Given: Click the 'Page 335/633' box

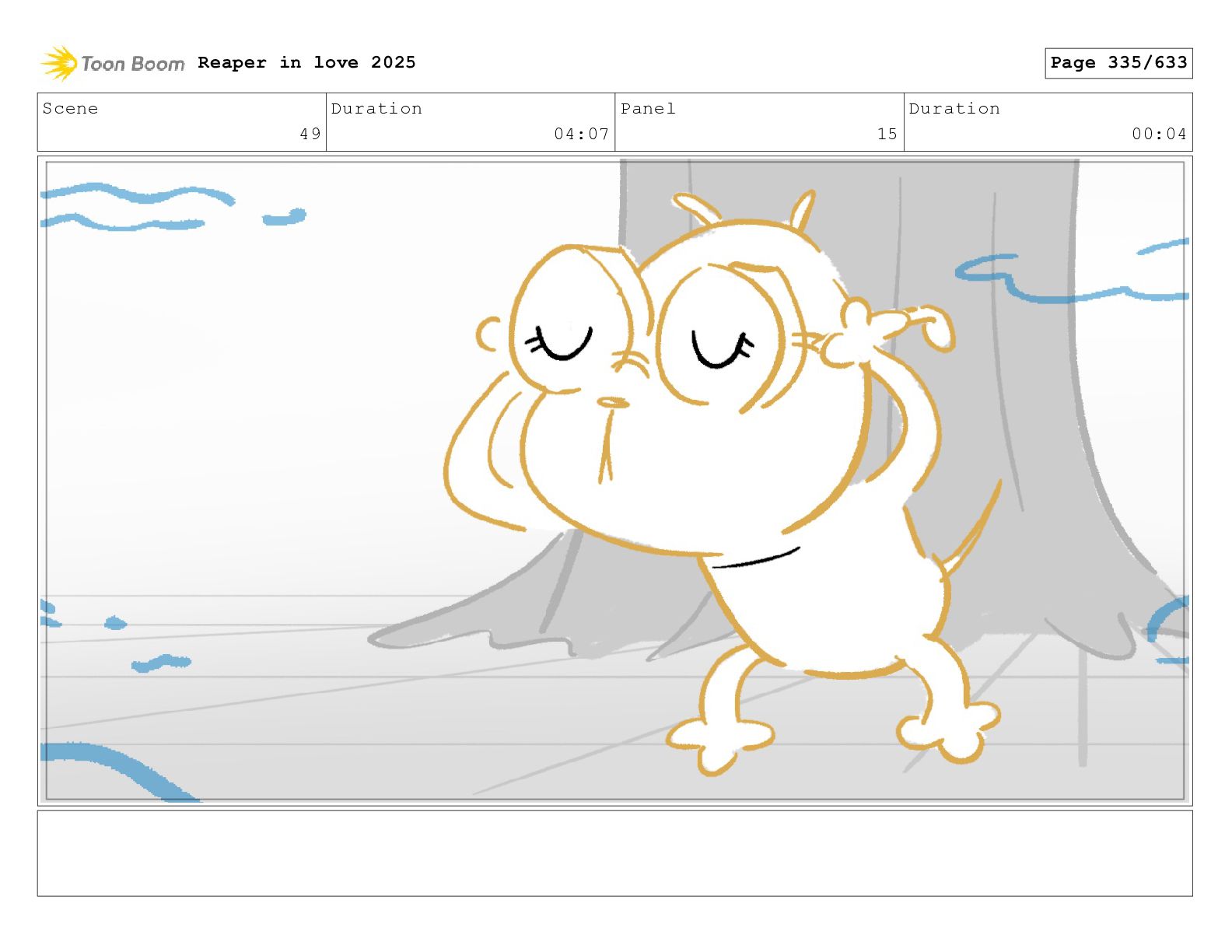Looking at the screenshot, I should 1118,63.
